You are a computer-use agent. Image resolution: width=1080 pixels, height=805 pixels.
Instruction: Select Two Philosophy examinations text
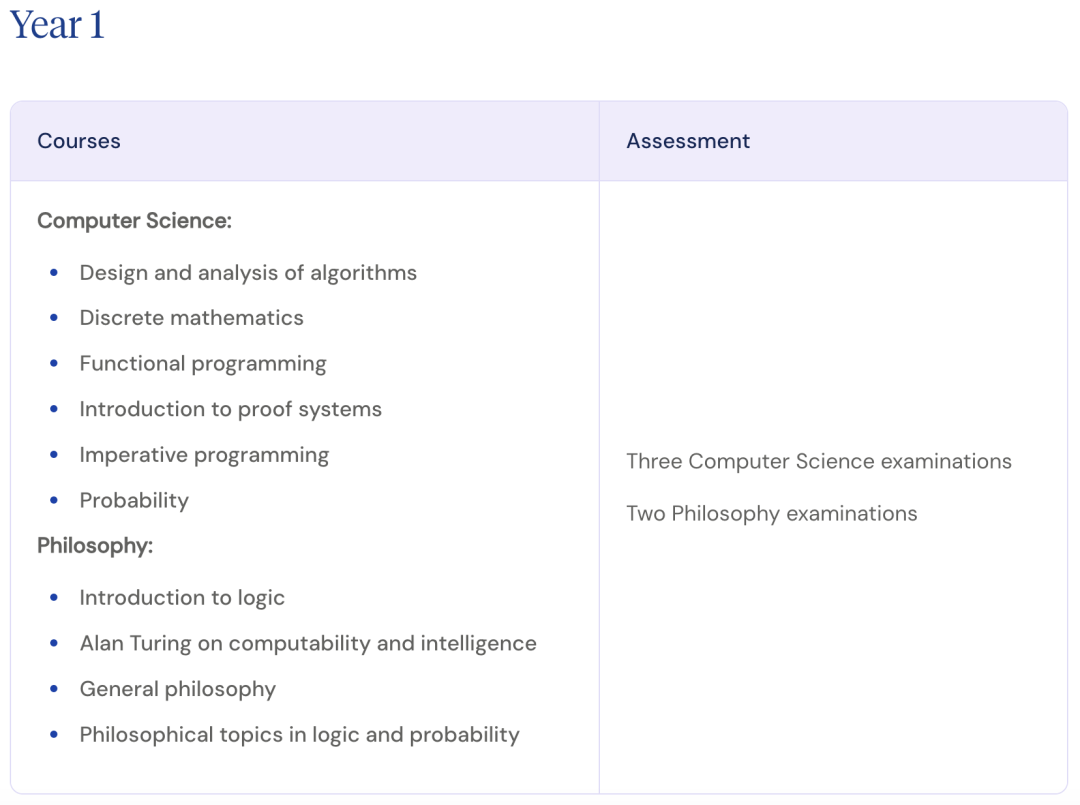click(x=771, y=514)
